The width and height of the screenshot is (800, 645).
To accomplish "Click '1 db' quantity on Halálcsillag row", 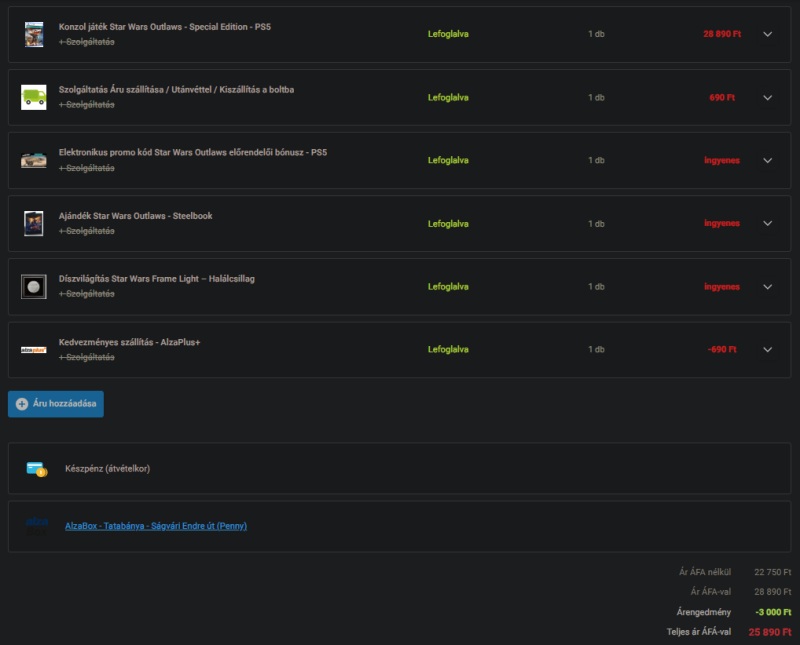I will pyautogui.click(x=596, y=287).
